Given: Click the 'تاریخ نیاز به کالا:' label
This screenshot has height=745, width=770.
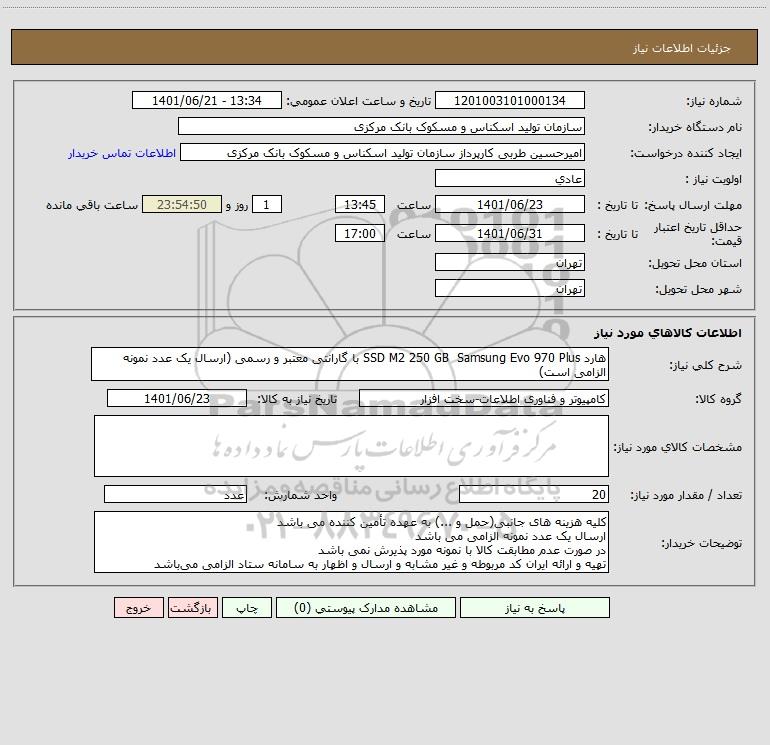Looking at the screenshot, I should click(298, 399).
